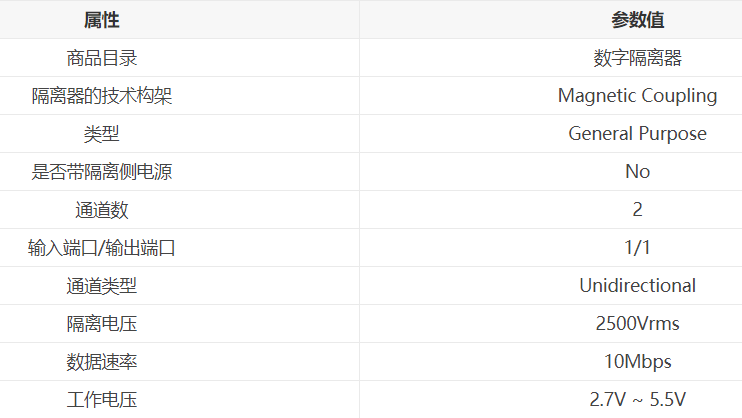
Task: Select the 商品目录 attribute cell
Action: tap(102, 58)
